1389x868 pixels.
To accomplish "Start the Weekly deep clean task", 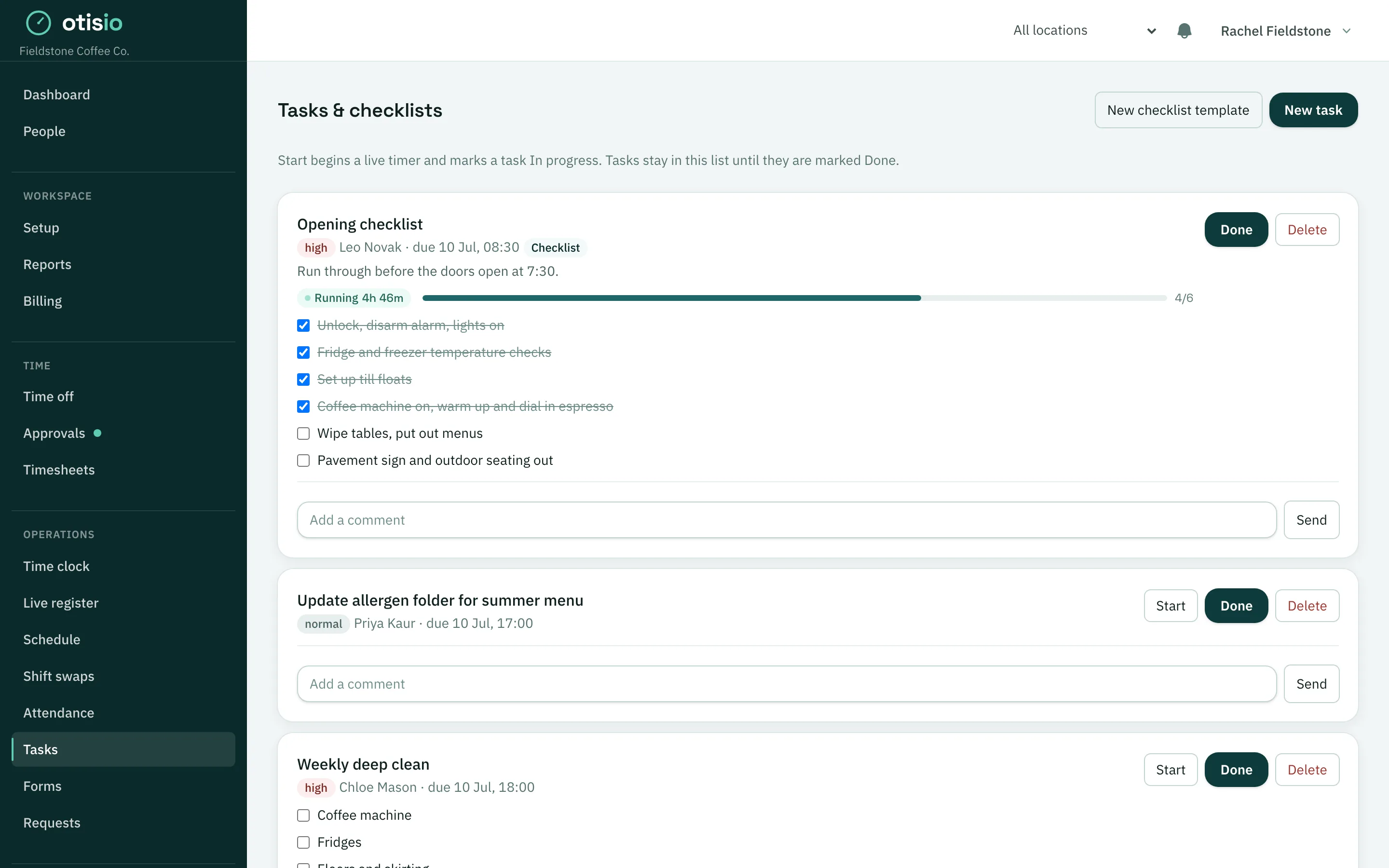I will [1171, 770].
